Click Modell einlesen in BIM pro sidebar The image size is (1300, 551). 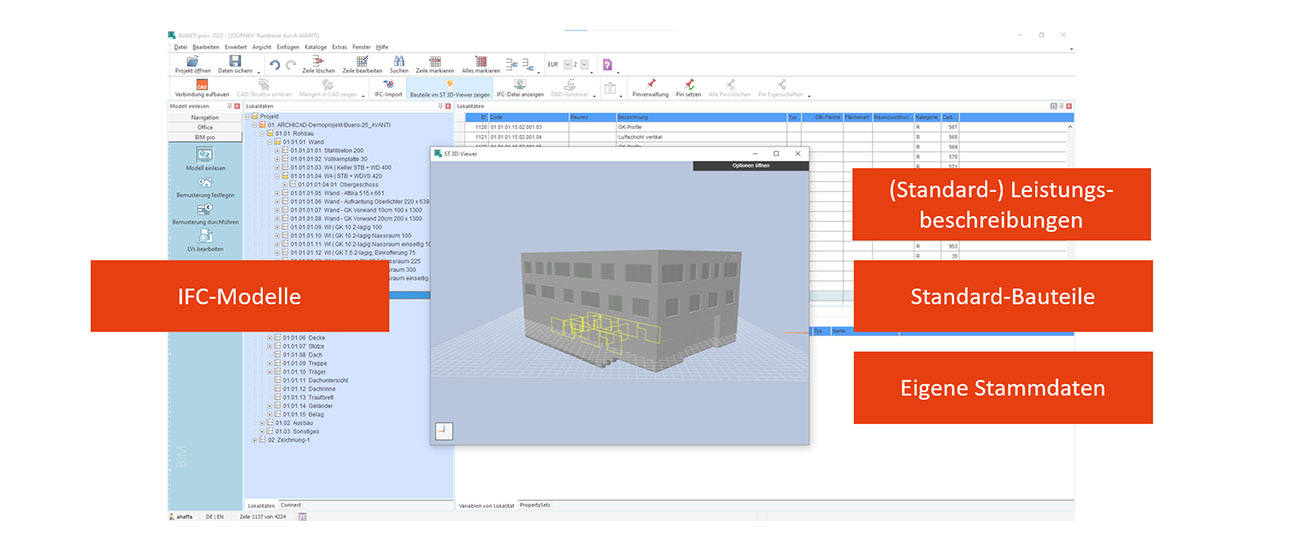click(x=204, y=161)
